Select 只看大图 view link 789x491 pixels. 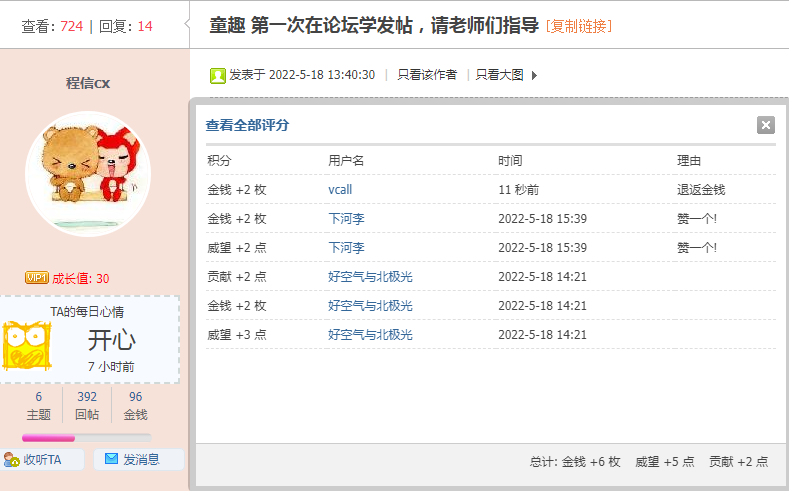point(499,75)
